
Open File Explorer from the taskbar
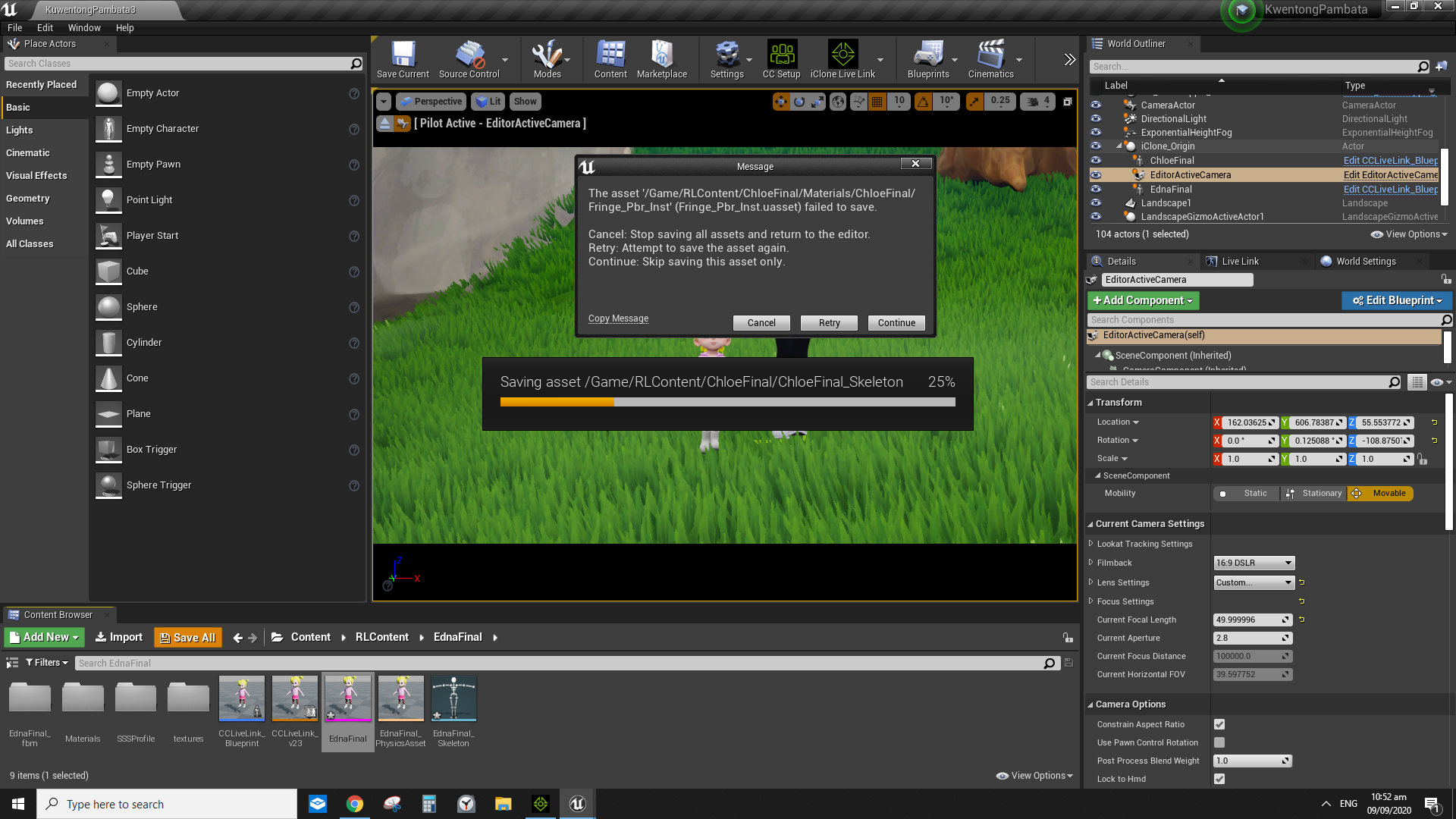point(503,804)
